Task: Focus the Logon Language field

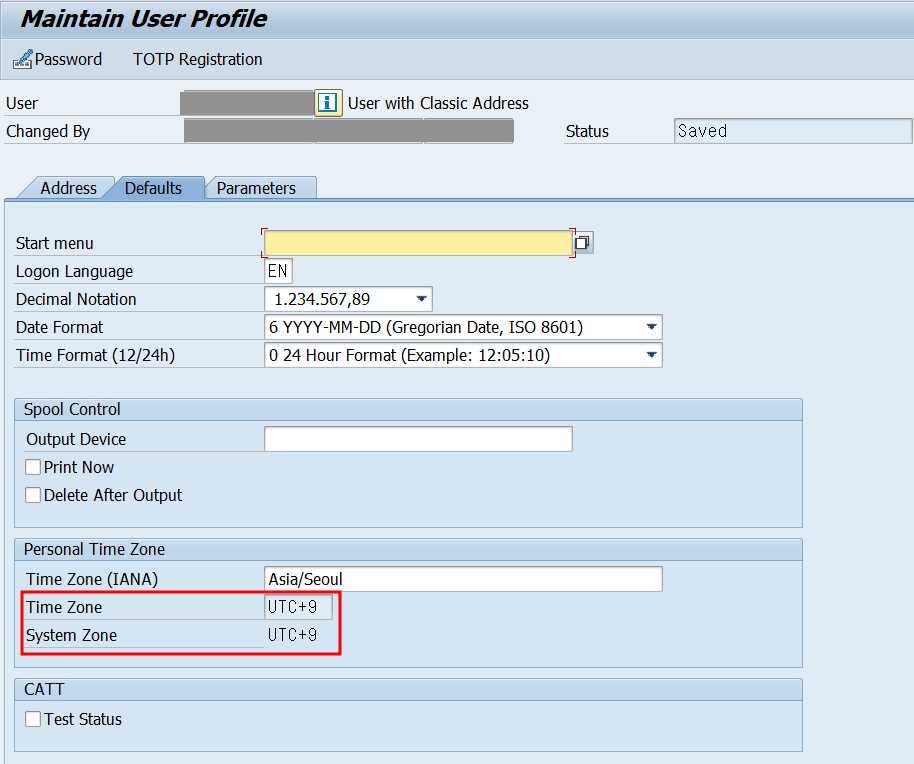Action: tap(278, 271)
